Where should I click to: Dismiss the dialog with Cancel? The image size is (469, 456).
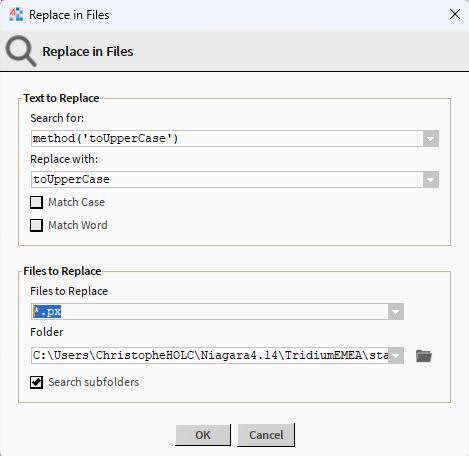[x=266, y=435]
